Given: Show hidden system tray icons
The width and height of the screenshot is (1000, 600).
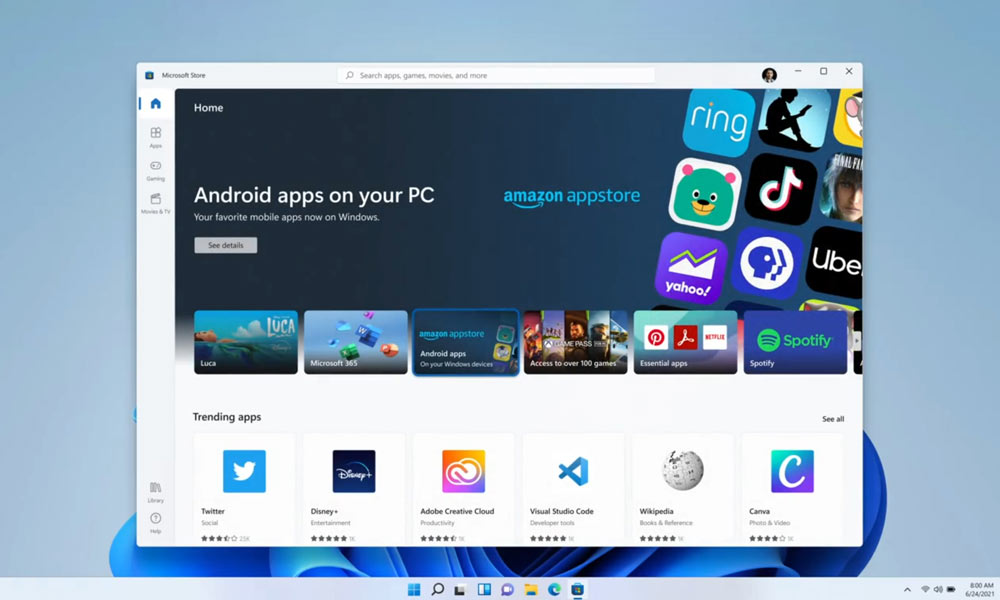Looking at the screenshot, I should (x=907, y=590).
